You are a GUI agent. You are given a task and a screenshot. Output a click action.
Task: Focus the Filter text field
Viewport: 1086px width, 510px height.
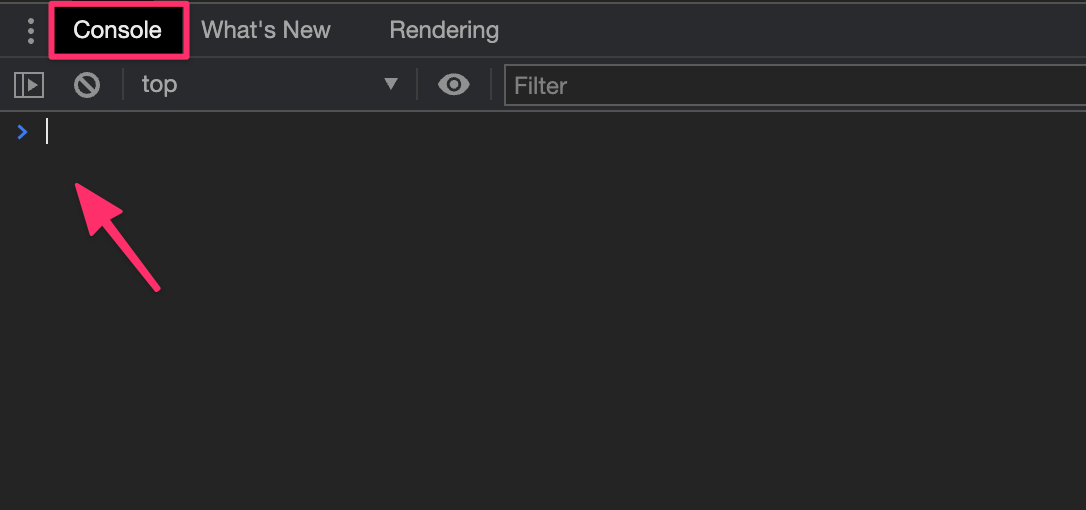(790, 86)
